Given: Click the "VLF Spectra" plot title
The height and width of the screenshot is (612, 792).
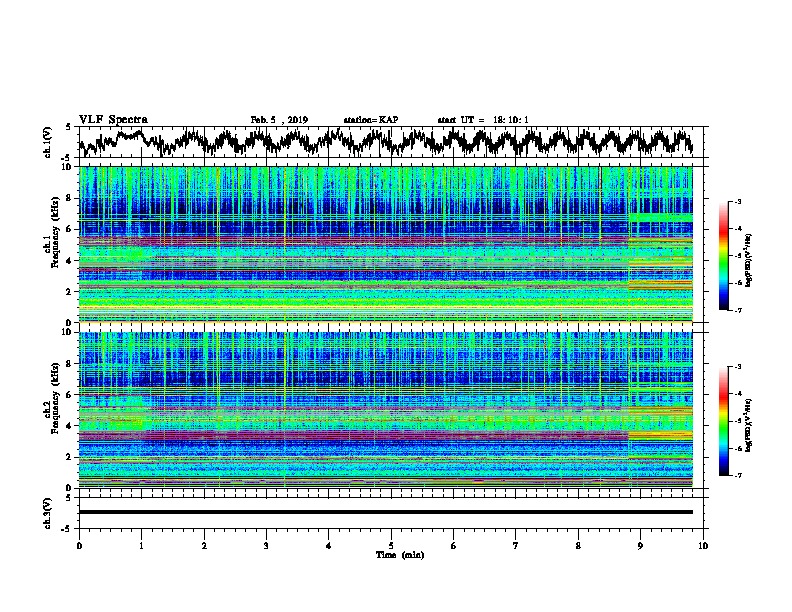Looking at the screenshot, I should tap(113, 120).
